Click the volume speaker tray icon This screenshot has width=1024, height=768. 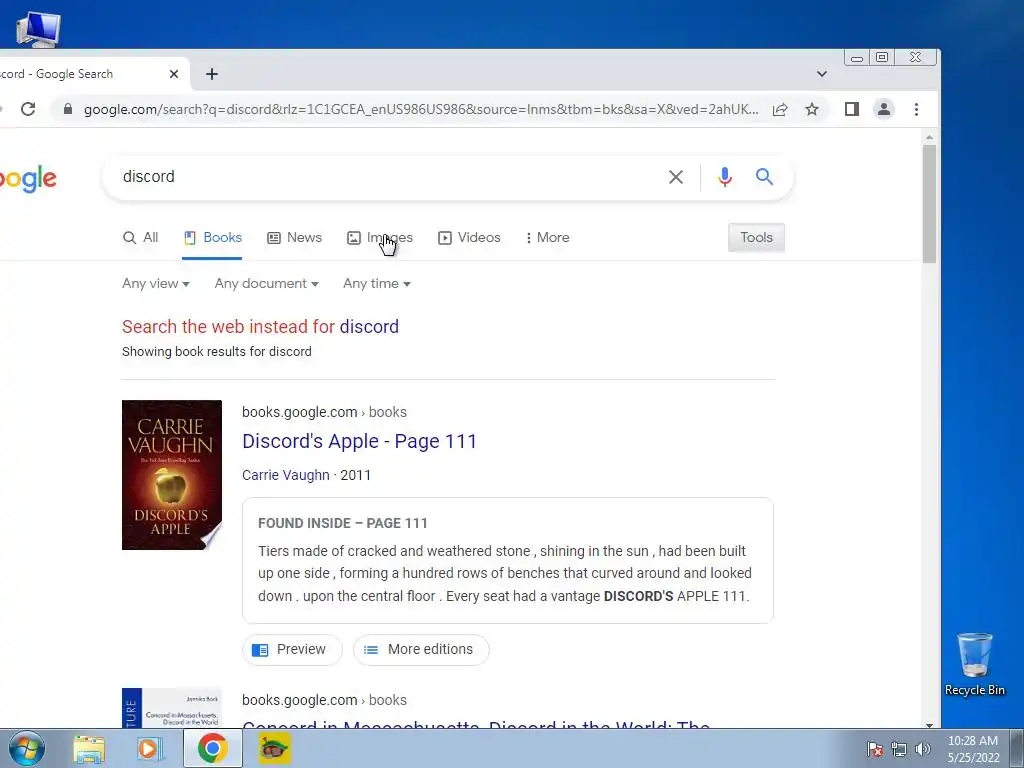coord(922,749)
